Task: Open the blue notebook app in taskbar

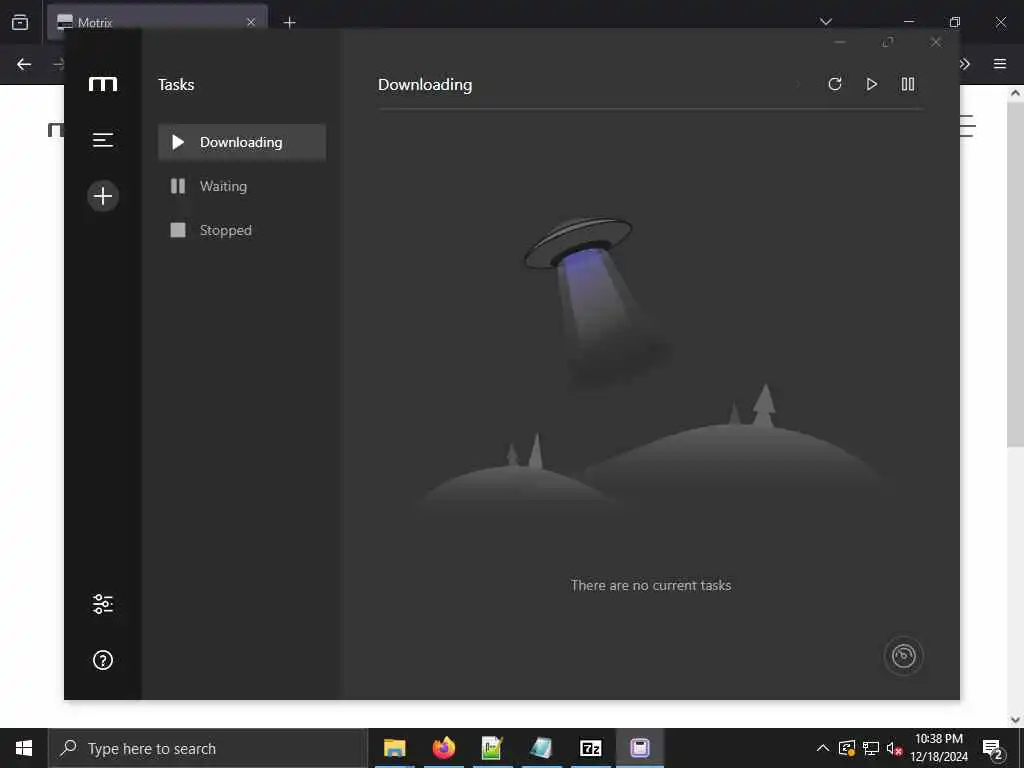Action: 541,748
